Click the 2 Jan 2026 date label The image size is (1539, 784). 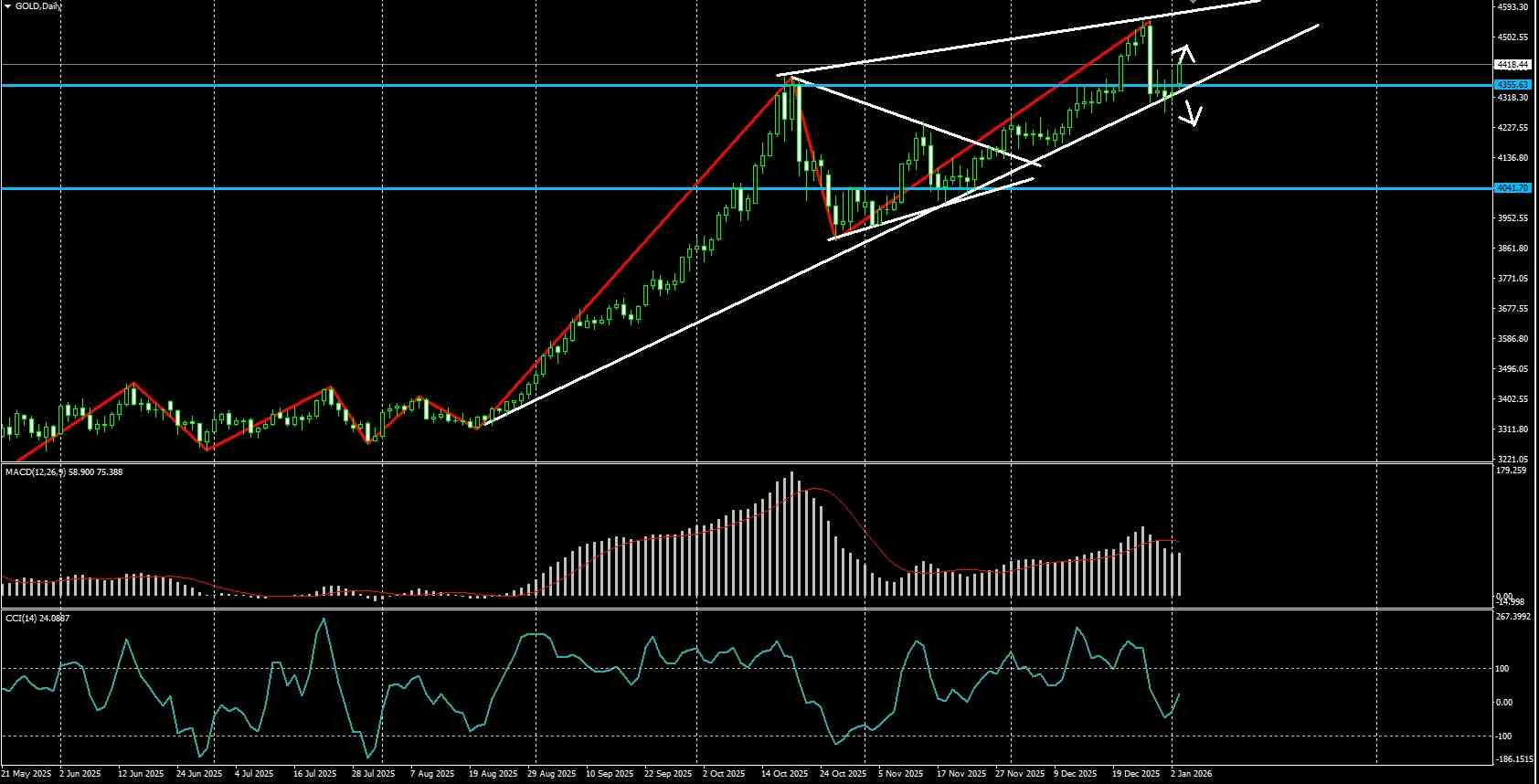[x=1191, y=774]
